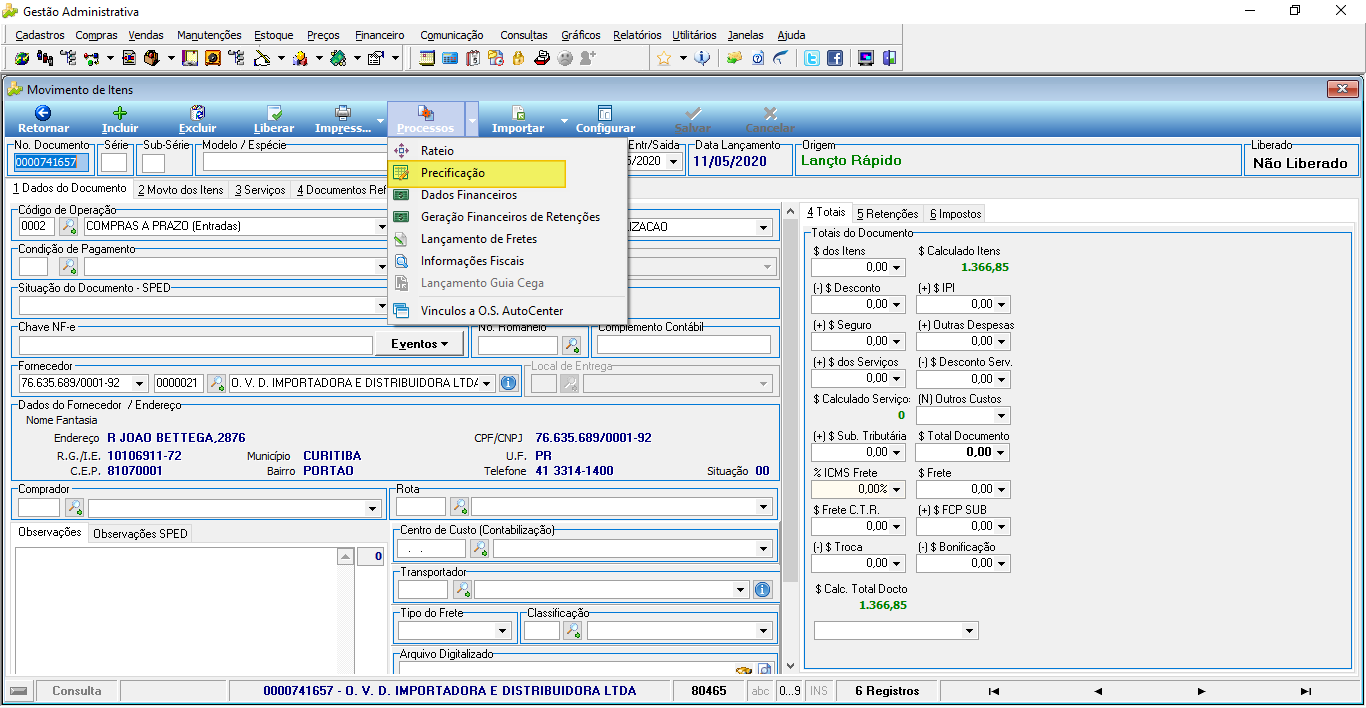This screenshot has height=708, width=1366.
Task: Click the Twitter icon in main toolbar
Action: (x=812, y=58)
